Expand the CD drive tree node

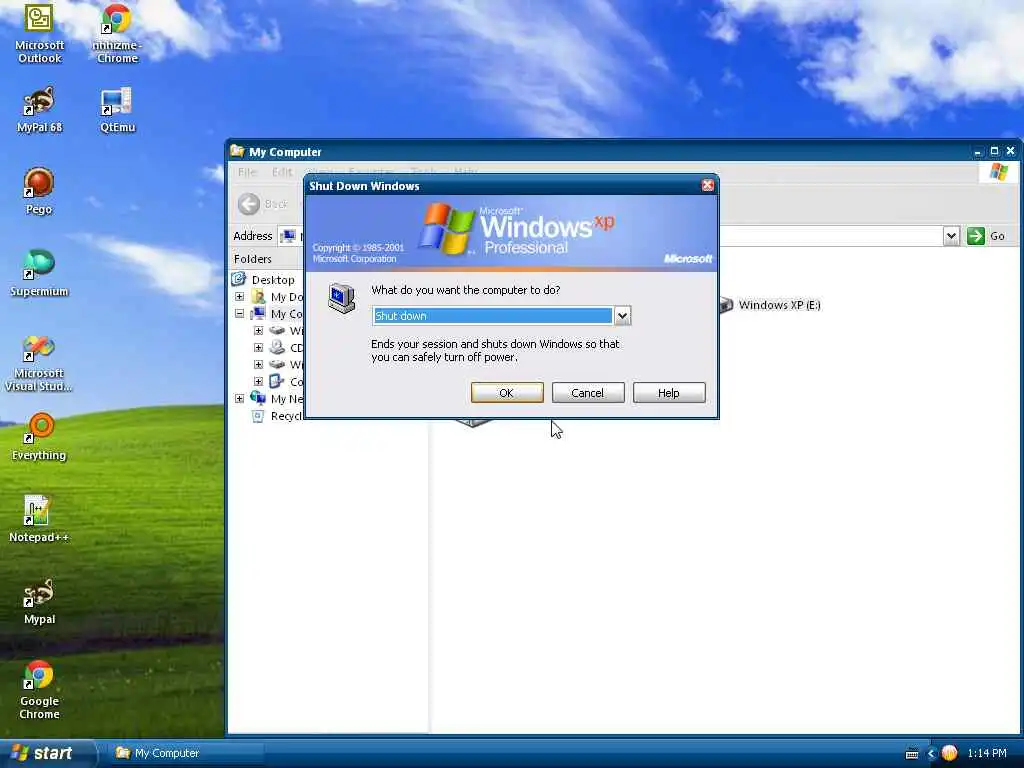click(259, 347)
